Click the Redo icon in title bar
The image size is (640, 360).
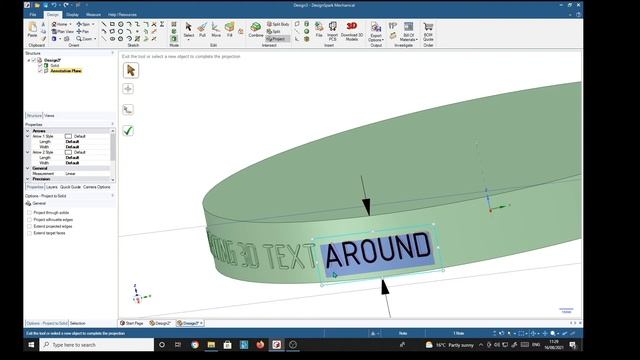[x=65, y=5]
